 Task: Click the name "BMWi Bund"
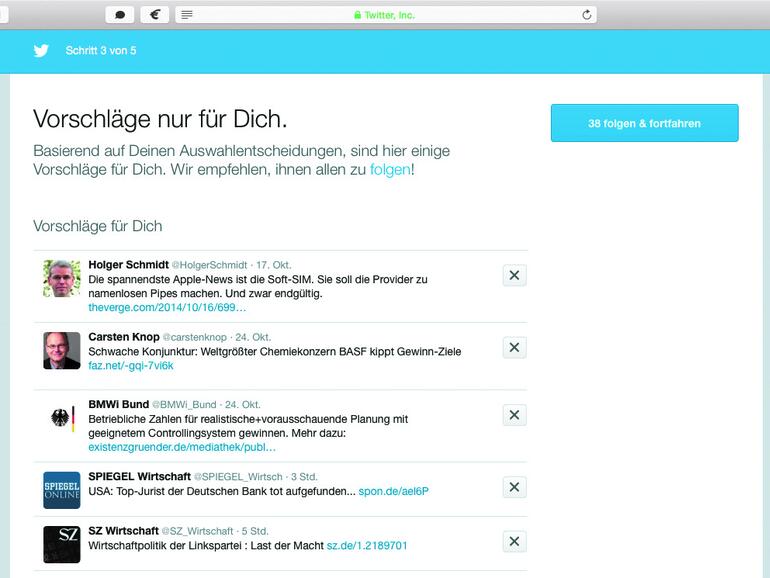point(118,404)
